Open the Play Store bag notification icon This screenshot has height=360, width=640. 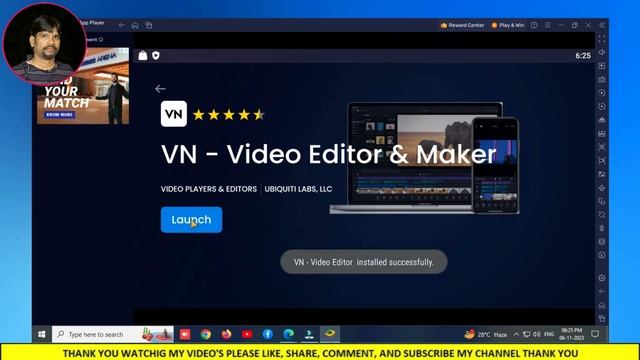143,56
